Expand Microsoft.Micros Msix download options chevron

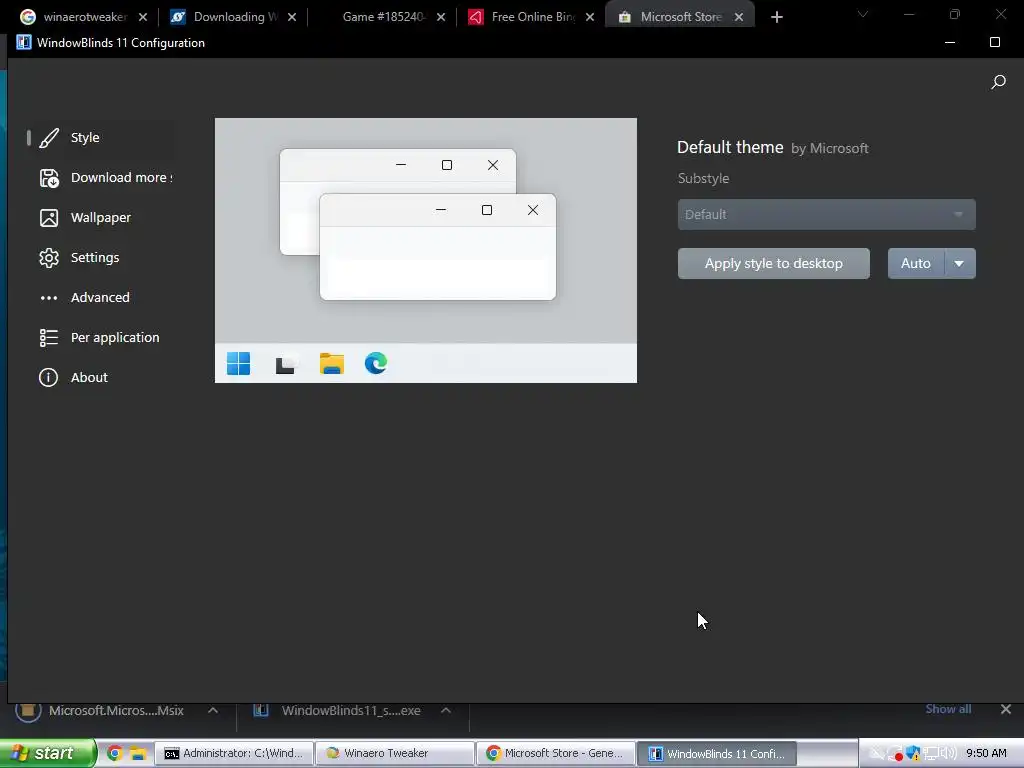point(213,711)
